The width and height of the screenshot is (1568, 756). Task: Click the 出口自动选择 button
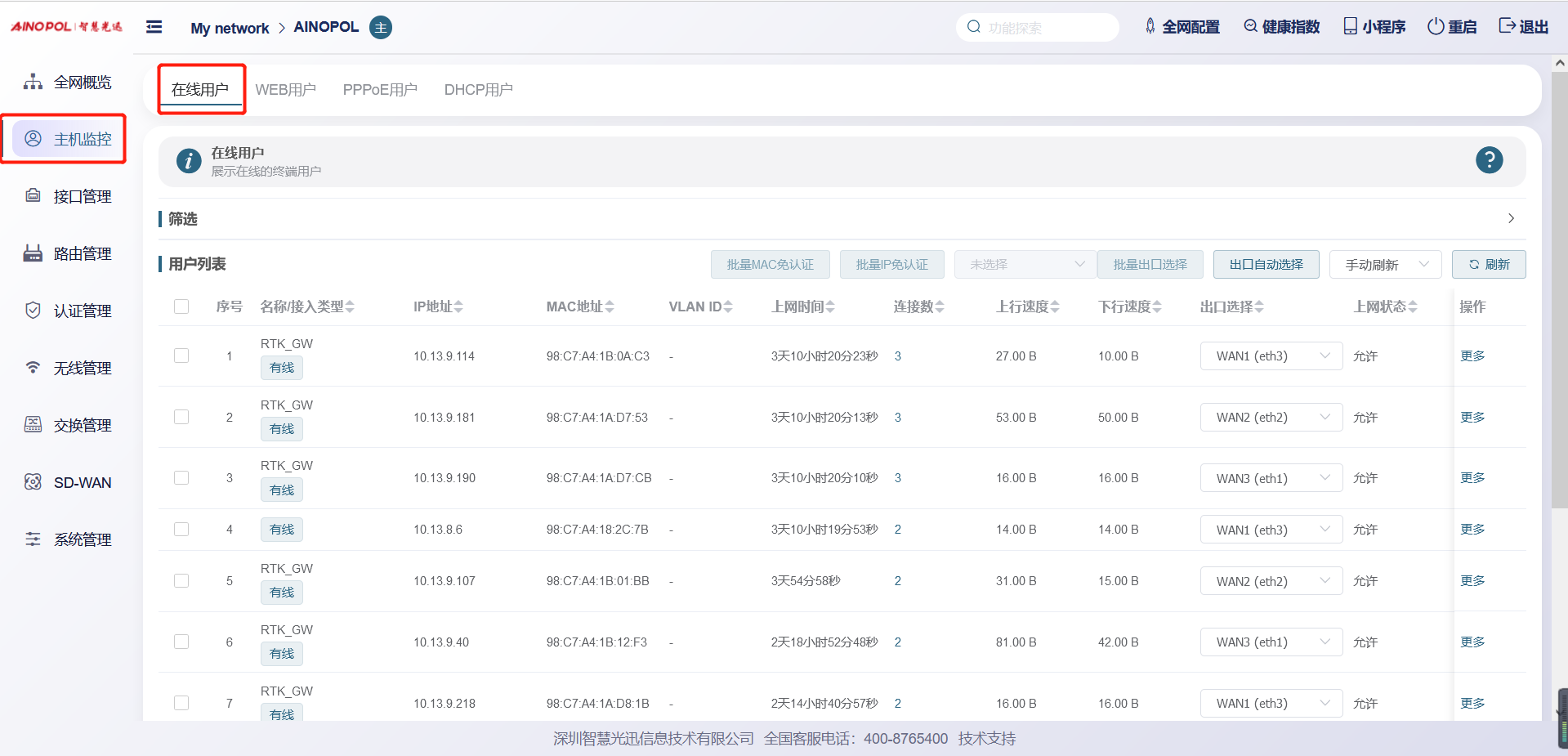[x=1266, y=265]
